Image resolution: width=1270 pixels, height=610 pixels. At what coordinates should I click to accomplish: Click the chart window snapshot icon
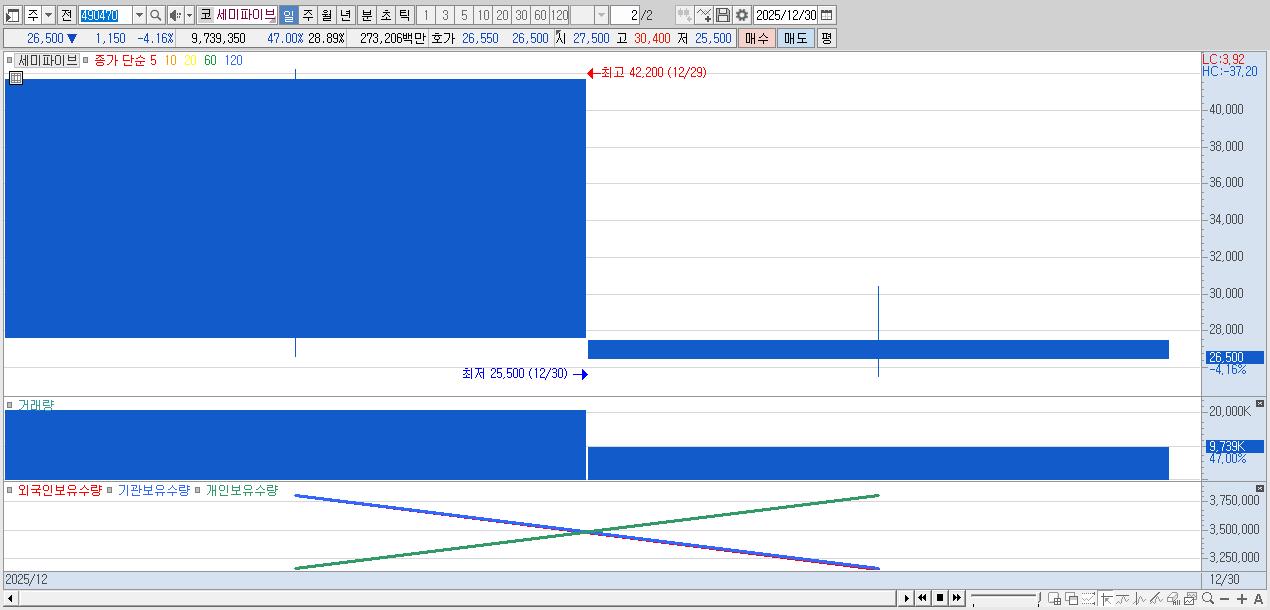[x=1191, y=599]
